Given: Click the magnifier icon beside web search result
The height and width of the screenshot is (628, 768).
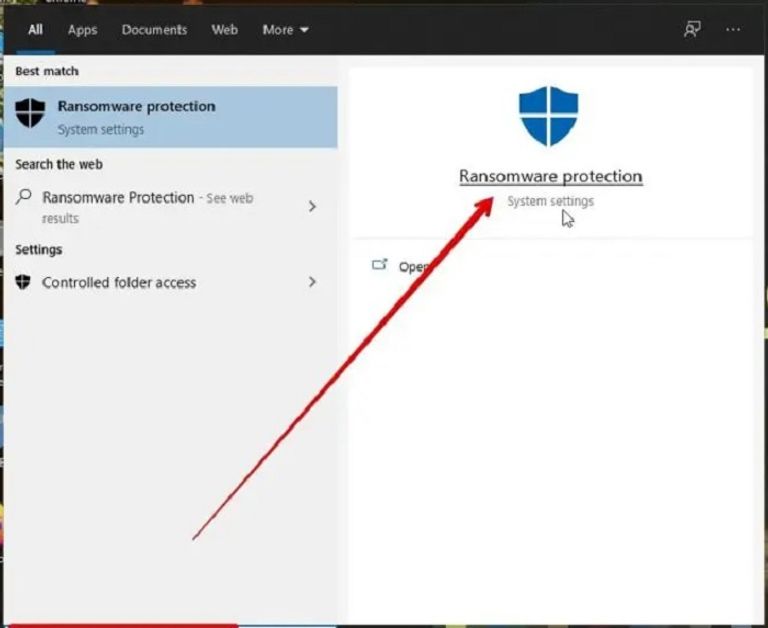Looking at the screenshot, I should coord(25,197).
